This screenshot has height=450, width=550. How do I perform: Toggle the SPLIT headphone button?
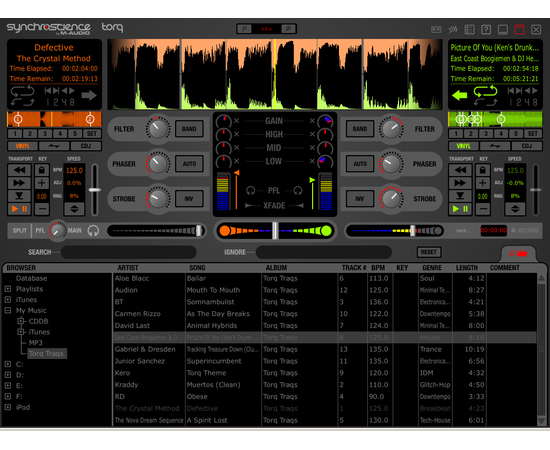click(20, 231)
